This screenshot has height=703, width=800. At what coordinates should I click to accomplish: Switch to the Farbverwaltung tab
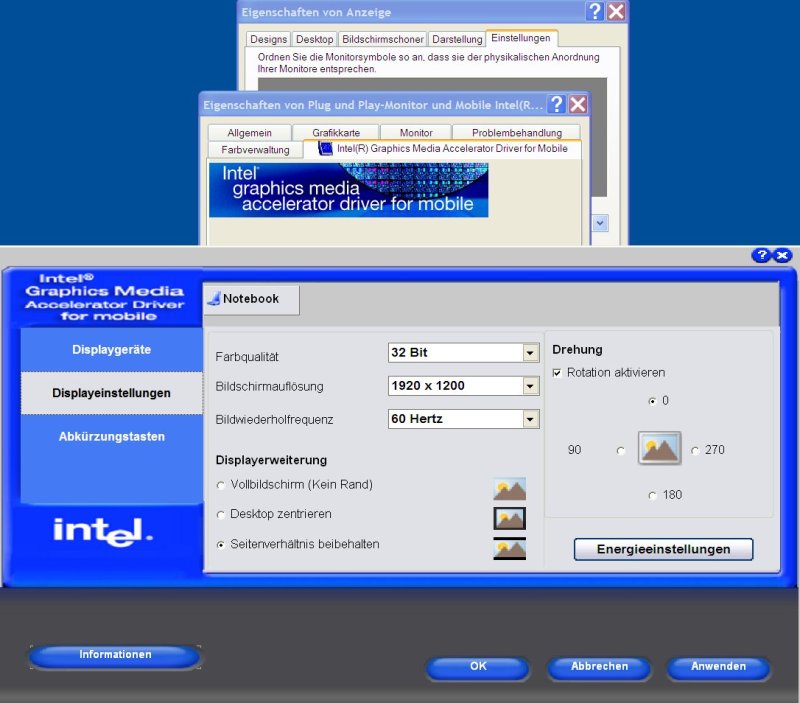coord(255,149)
